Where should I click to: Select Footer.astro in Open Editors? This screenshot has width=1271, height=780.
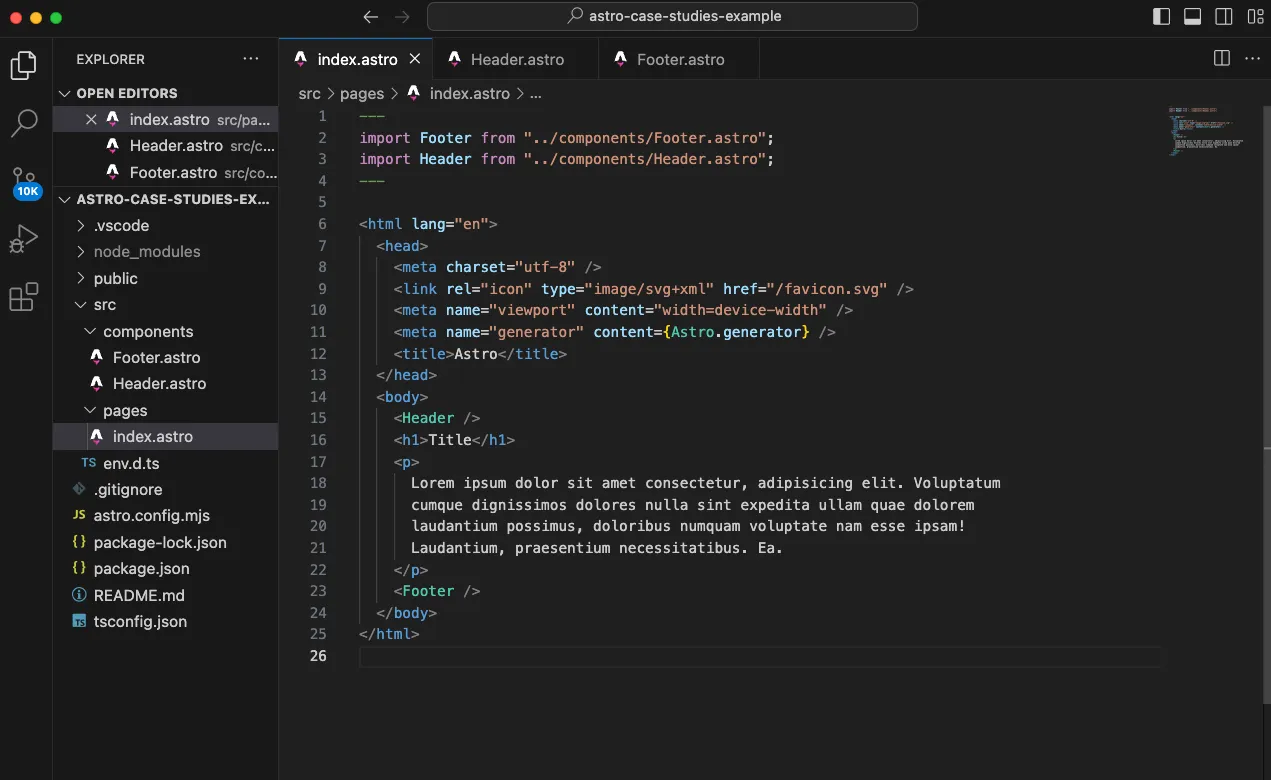[x=165, y=172]
